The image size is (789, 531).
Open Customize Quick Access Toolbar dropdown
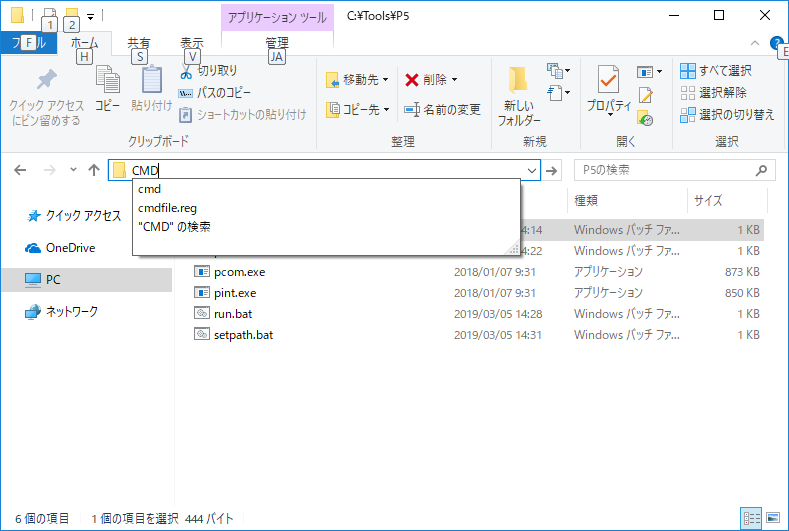(91, 17)
